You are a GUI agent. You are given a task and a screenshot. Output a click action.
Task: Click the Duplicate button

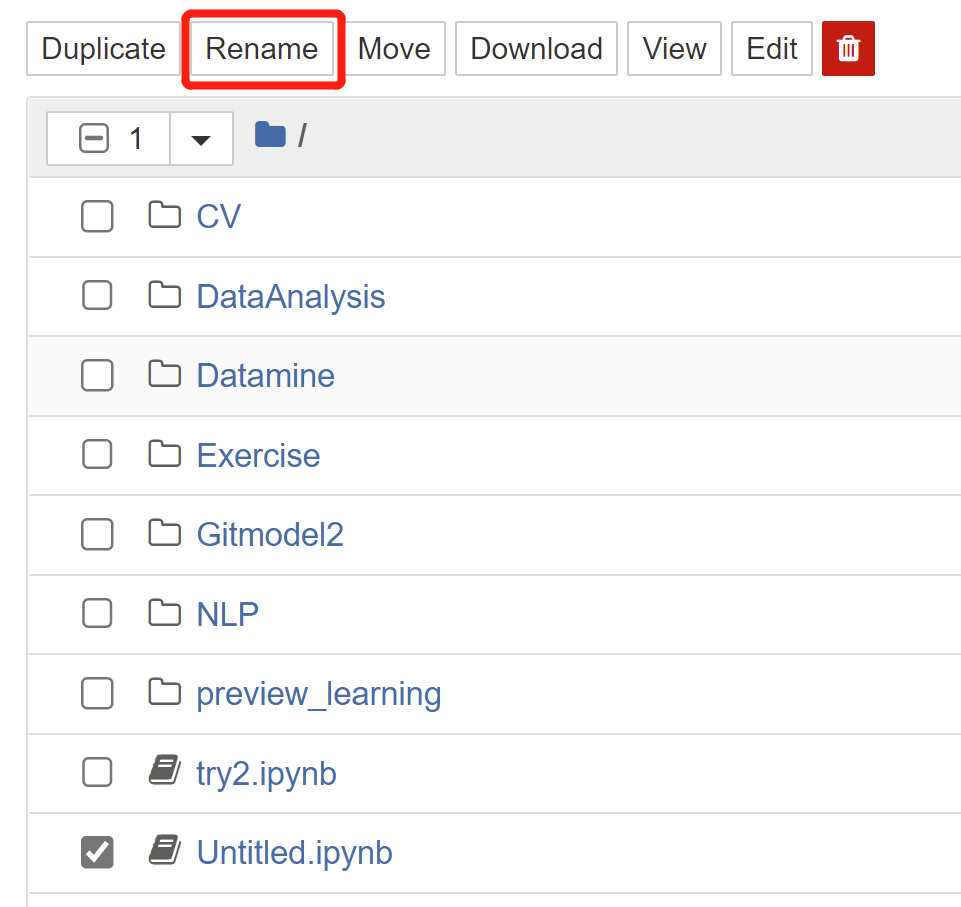(x=104, y=49)
